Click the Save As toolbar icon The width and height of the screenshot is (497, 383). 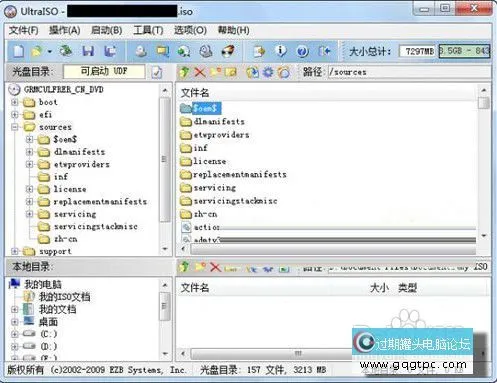tap(110, 51)
